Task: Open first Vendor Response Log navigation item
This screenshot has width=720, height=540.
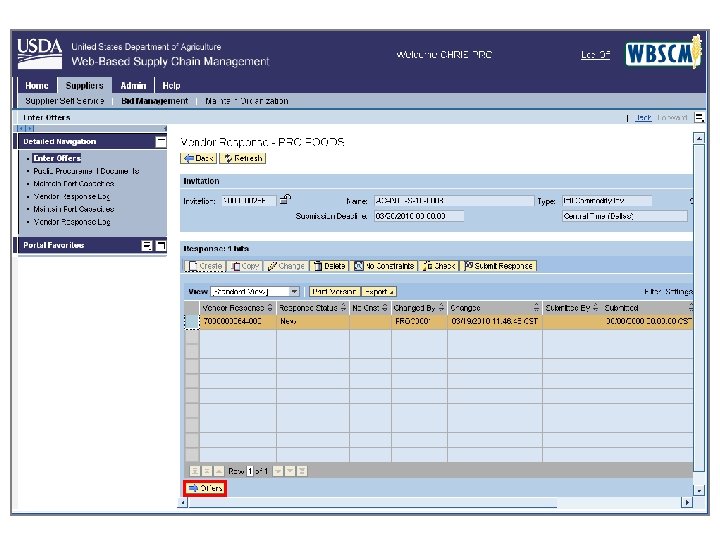Action: pyautogui.click(x=72, y=197)
